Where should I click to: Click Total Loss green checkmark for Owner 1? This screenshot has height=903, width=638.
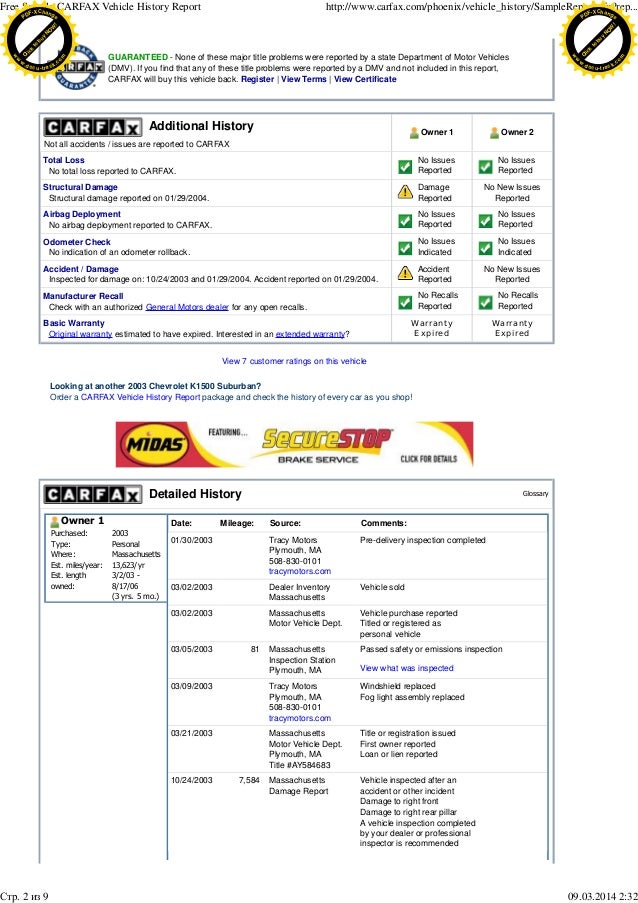pyautogui.click(x=405, y=166)
